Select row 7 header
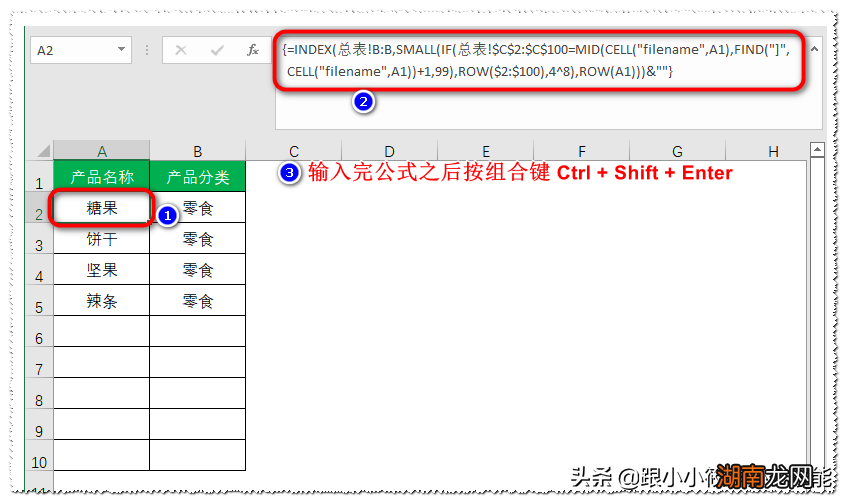The image size is (847, 503). click(x=39, y=363)
